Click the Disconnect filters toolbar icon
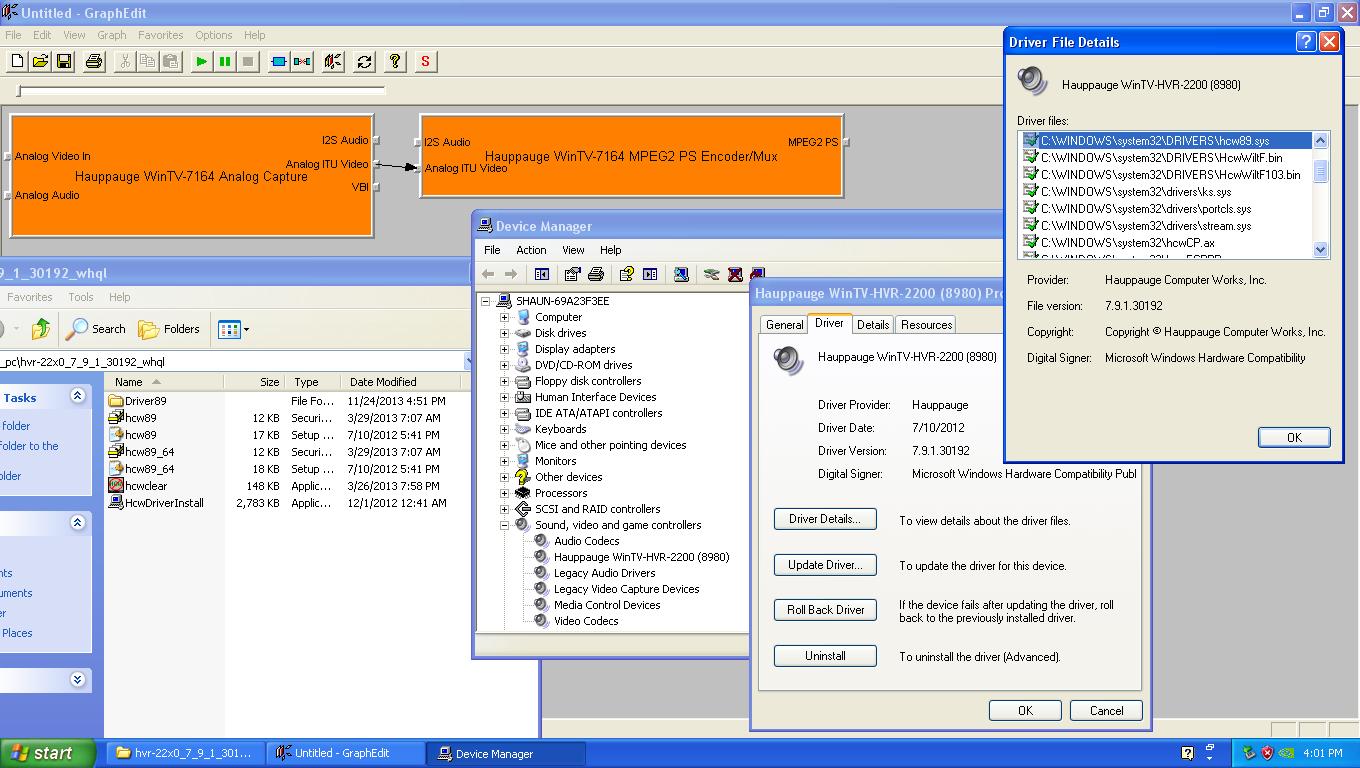The image size is (1360, 768). point(302,62)
